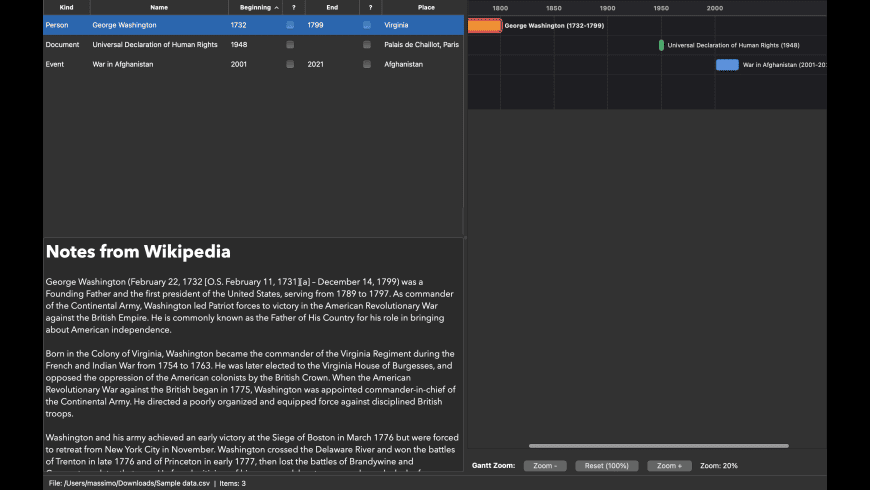The height and width of the screenshot is (490, 870).
Task: Click the 1900 label on timeline ruler
Action: [x=608, y=8]
